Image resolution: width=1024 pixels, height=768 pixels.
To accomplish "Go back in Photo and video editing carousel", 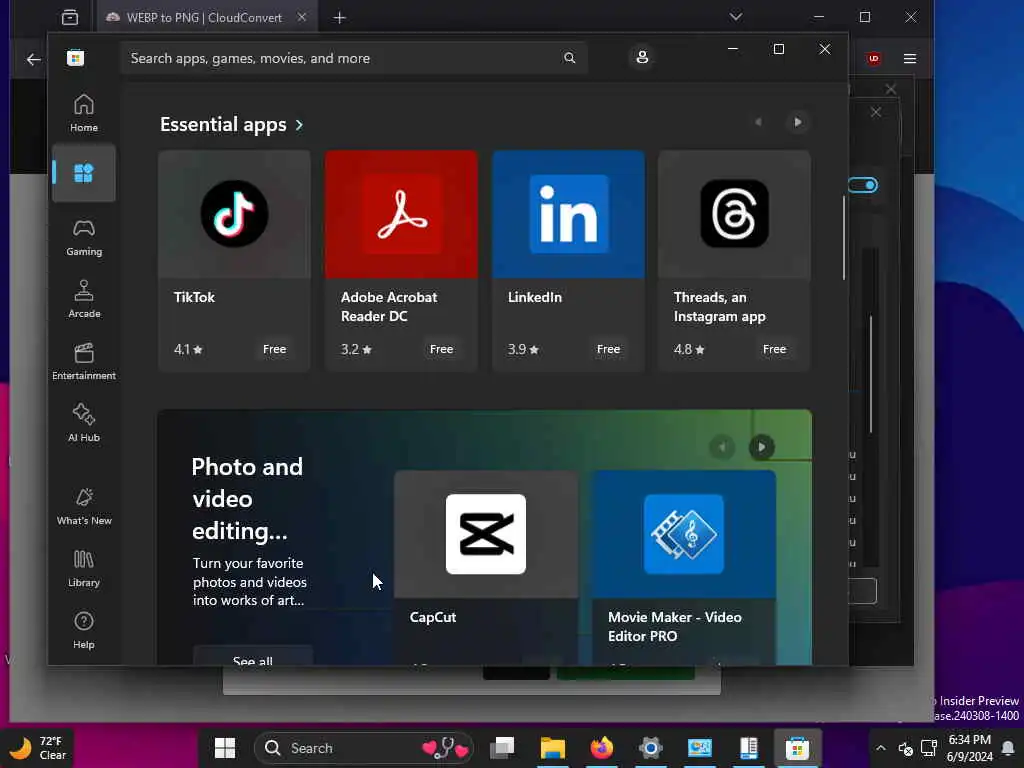I will pos(722,447).
